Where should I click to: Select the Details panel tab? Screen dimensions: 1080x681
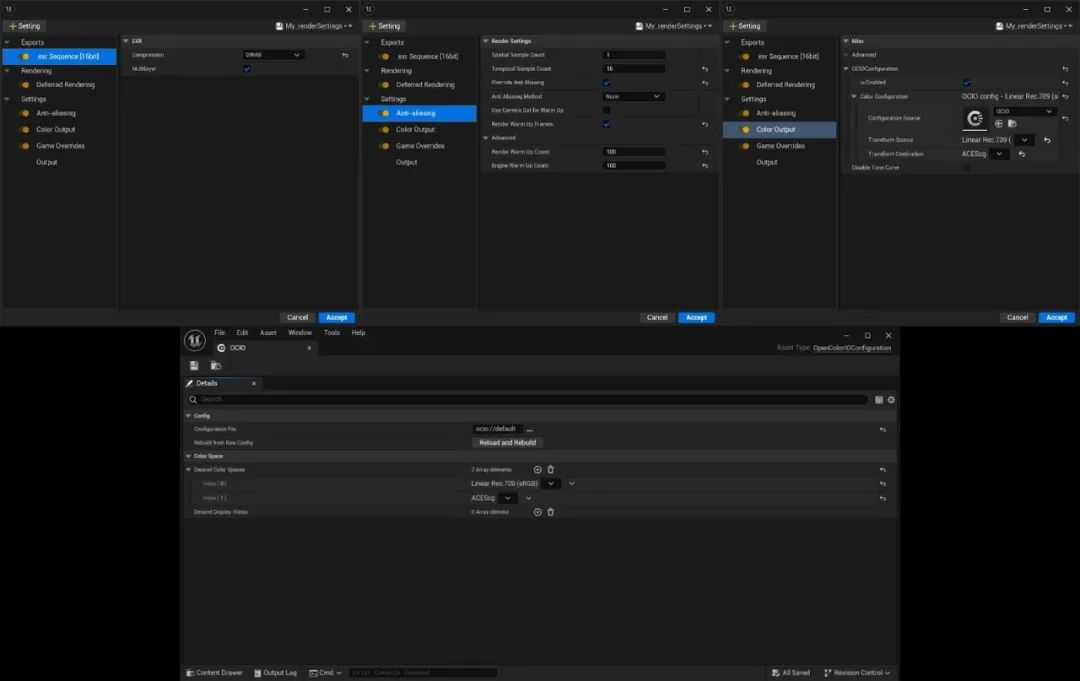(222, 384)
